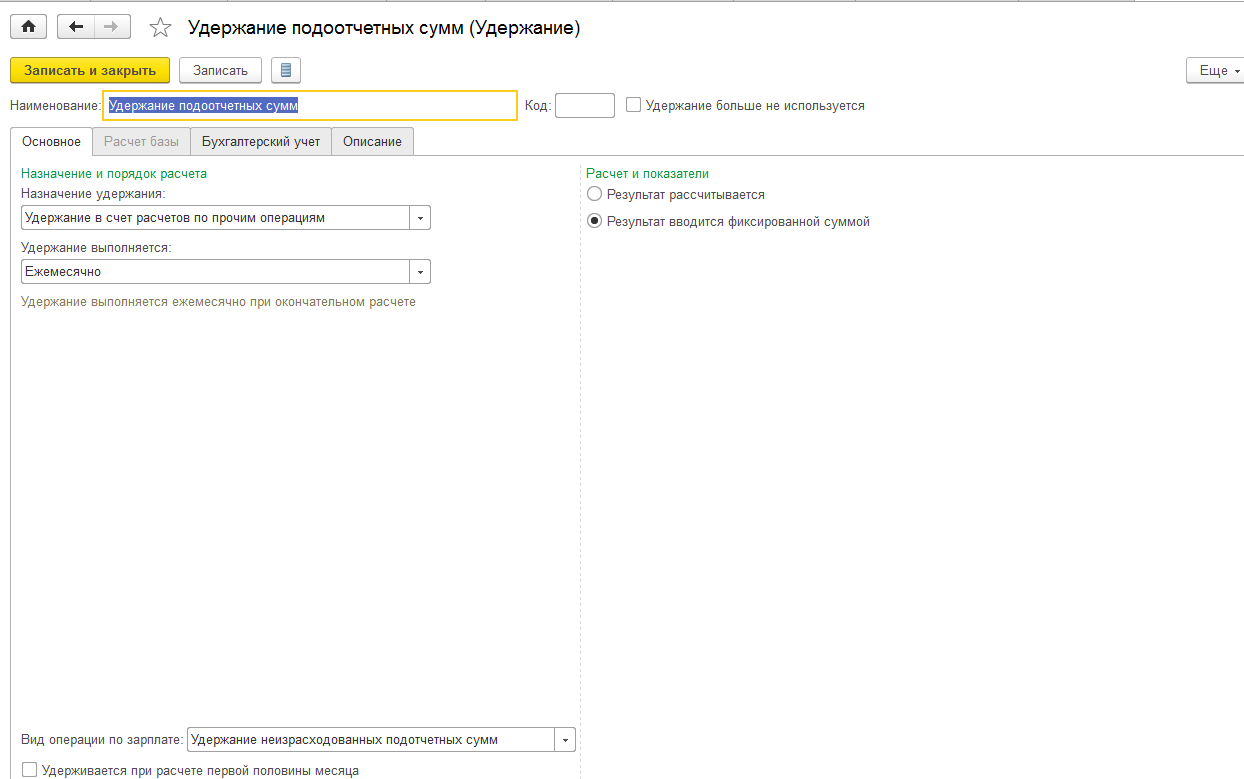Screen dimensions: 1244x779
Task: Select Результат рассчитывается radio option
Action: point(595,194)
